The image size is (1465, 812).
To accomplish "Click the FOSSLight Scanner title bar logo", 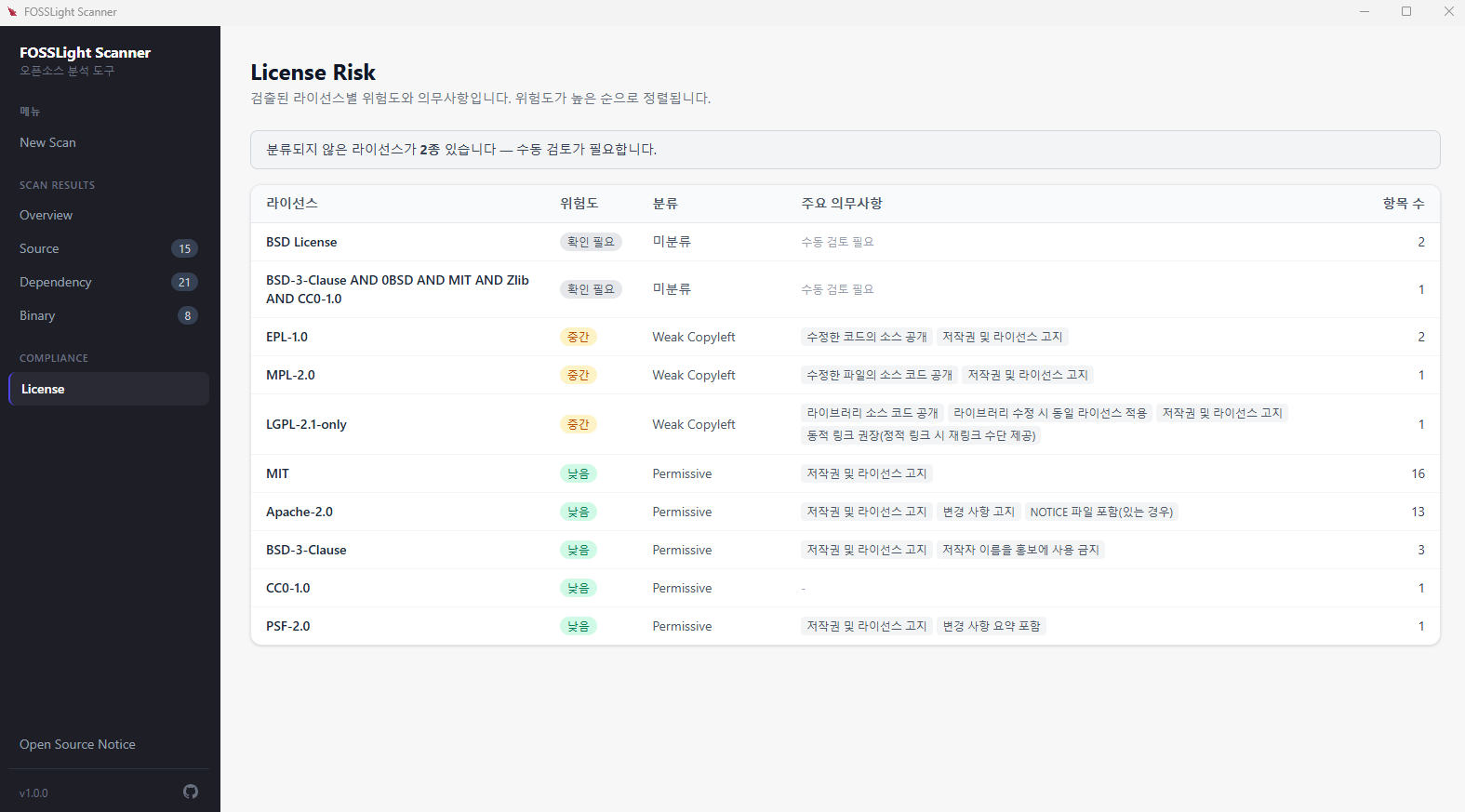I will [x=12, y=12].
